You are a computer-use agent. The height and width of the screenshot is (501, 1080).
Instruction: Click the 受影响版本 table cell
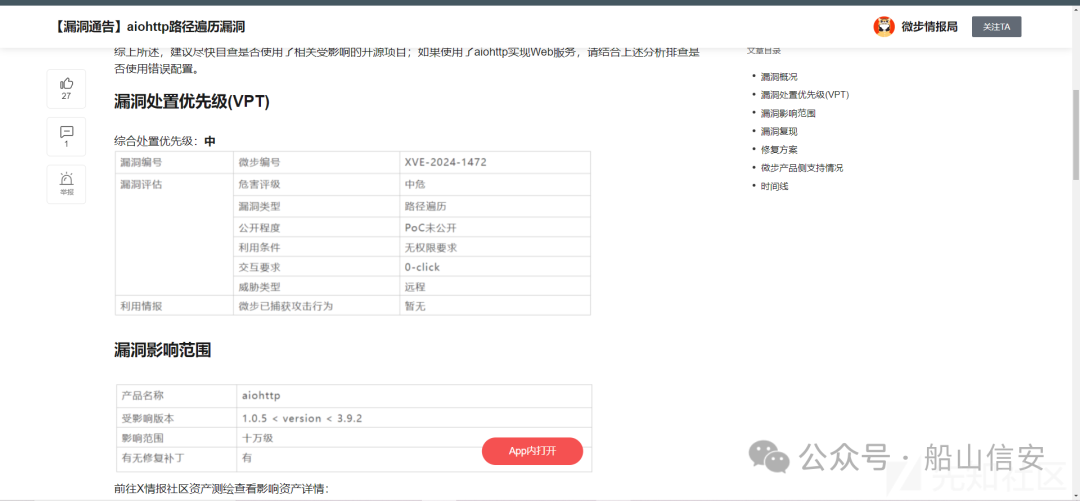click(176, 418)
